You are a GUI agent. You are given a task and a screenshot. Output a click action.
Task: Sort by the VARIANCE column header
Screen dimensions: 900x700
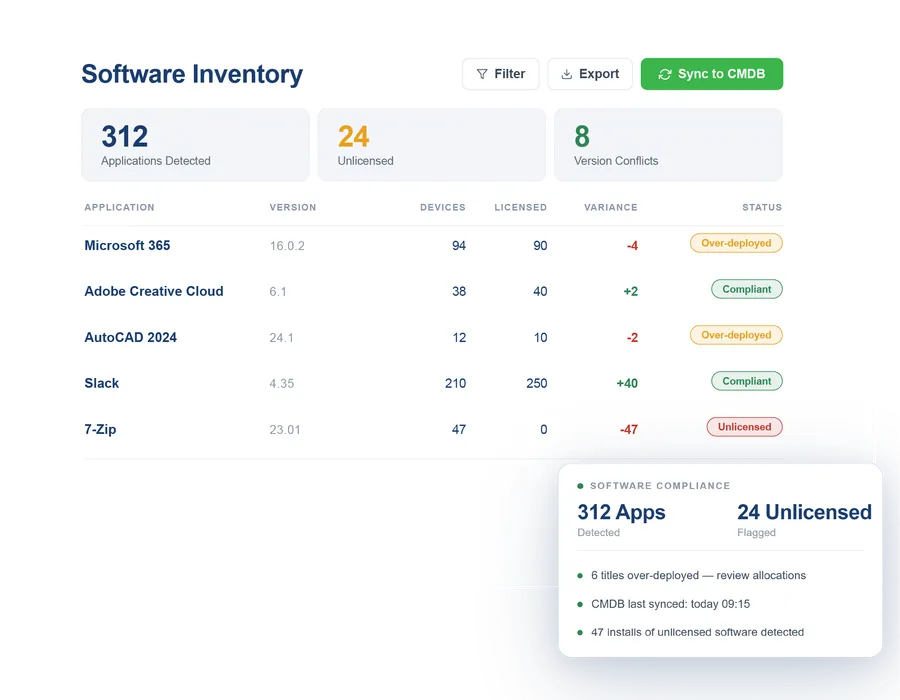pos(611,207)
